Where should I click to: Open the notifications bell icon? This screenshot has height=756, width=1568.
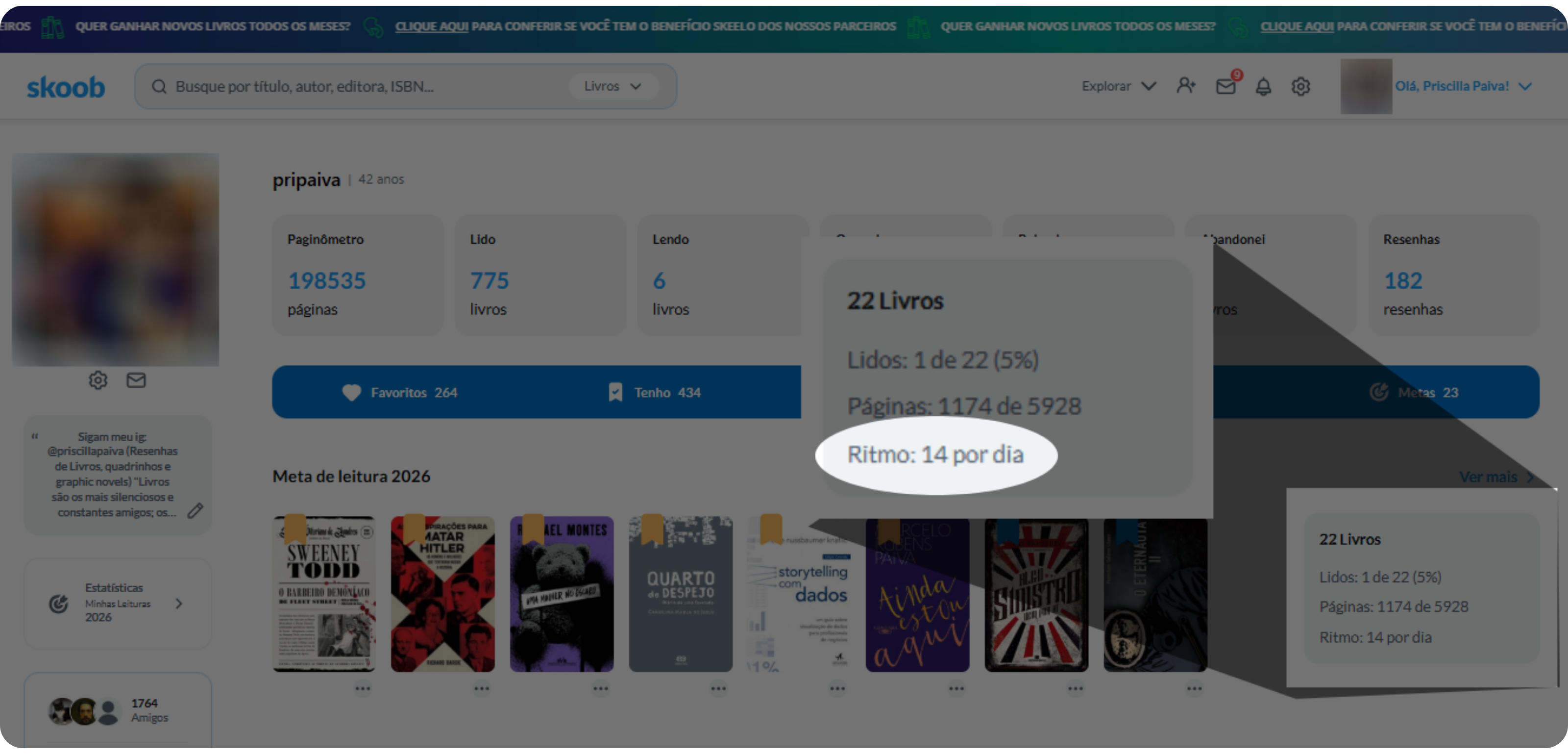point(1264,86)
